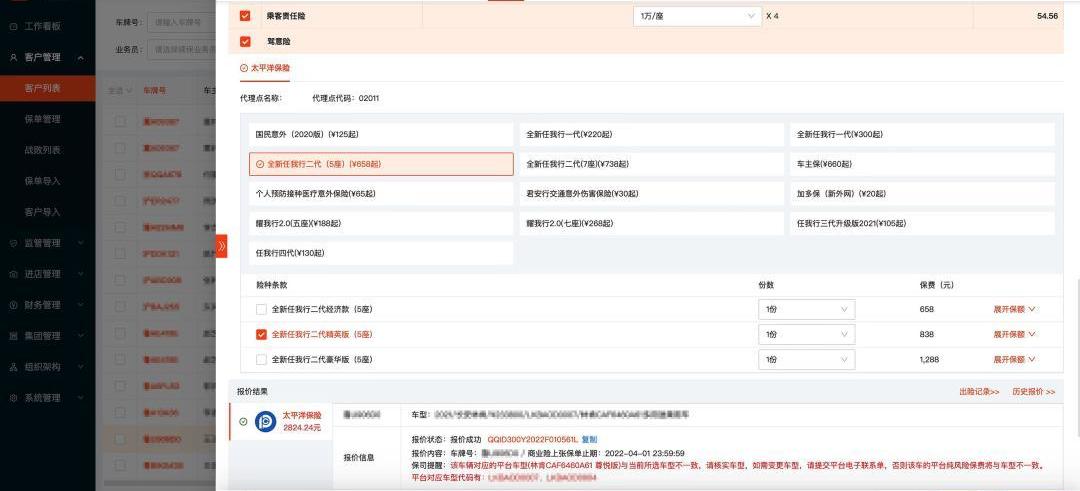Expand 财务管理 menu chevron
1080x491 pixels.
[x=81, y=305]
